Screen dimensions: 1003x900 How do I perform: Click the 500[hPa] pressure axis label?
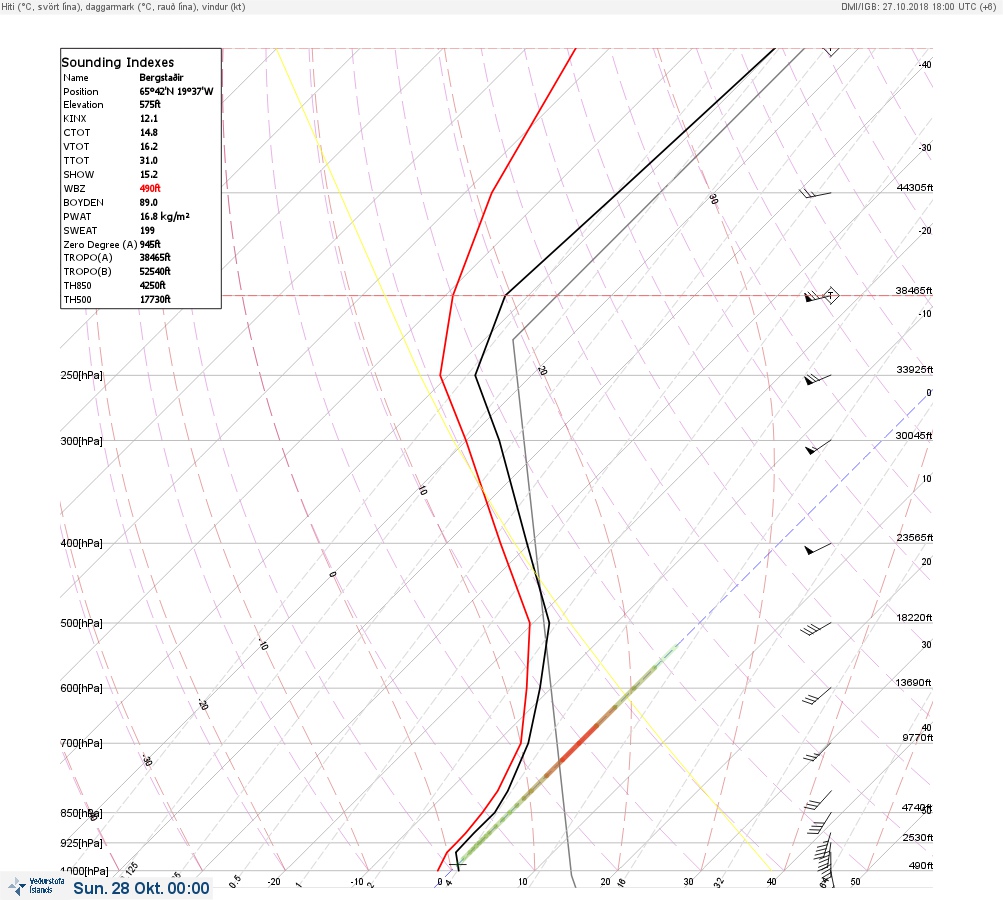coord(81,623)
